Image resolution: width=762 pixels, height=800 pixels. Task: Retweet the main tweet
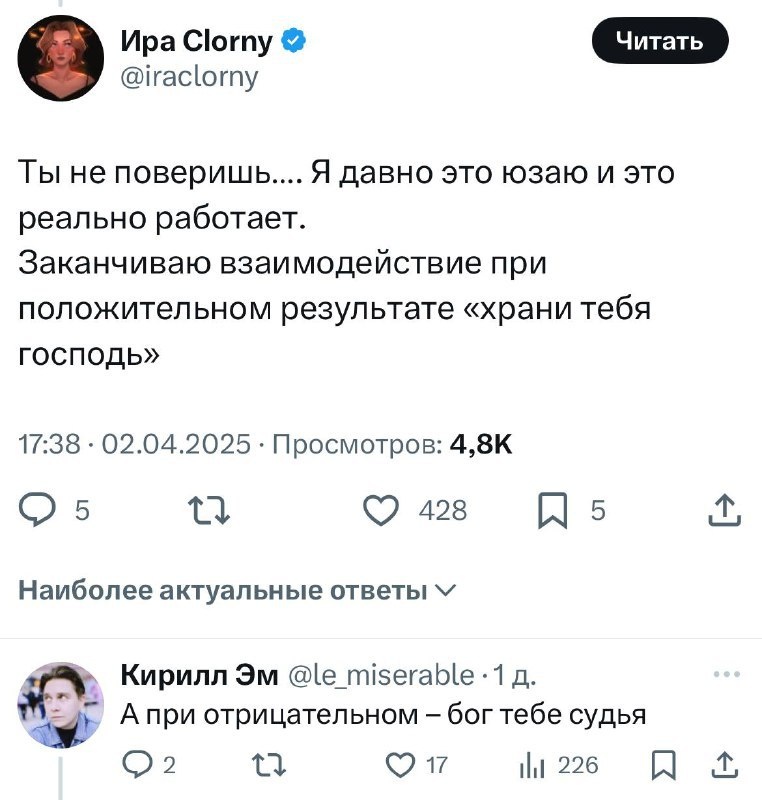point(210,510)
